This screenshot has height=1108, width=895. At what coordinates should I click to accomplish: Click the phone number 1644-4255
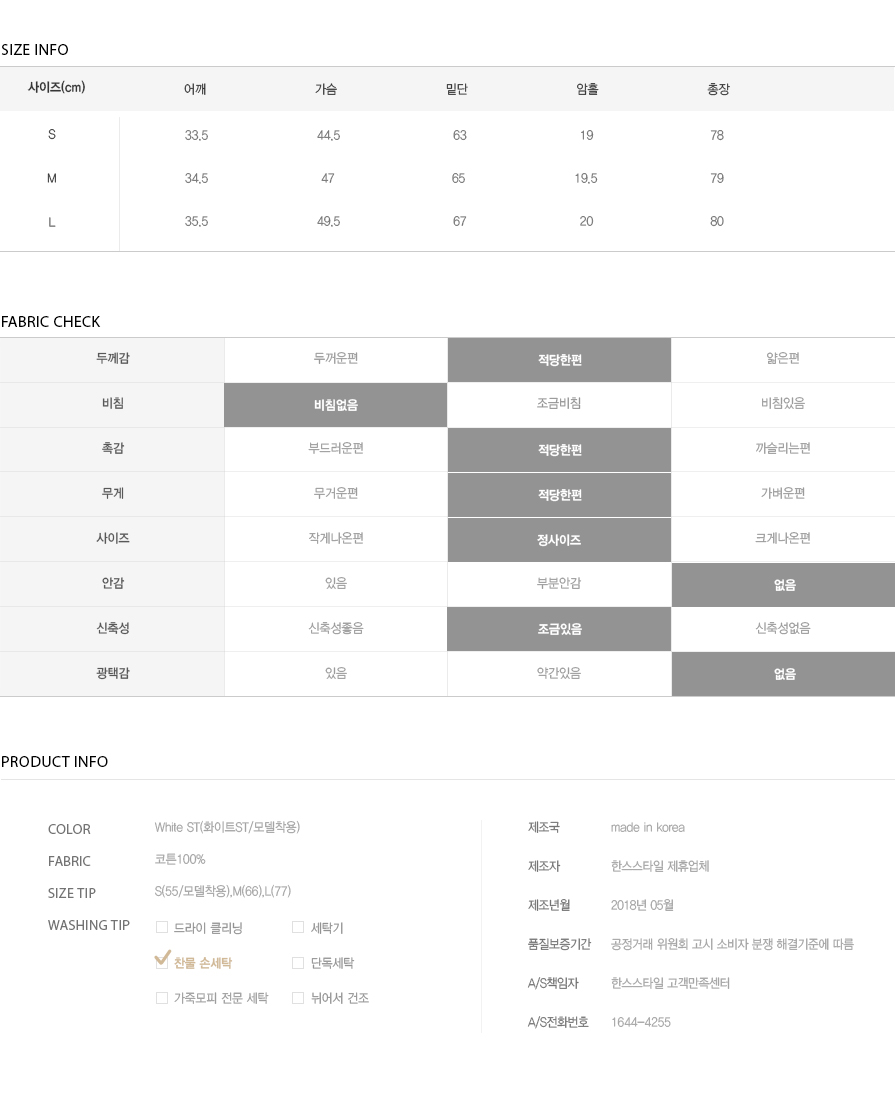641,1022
